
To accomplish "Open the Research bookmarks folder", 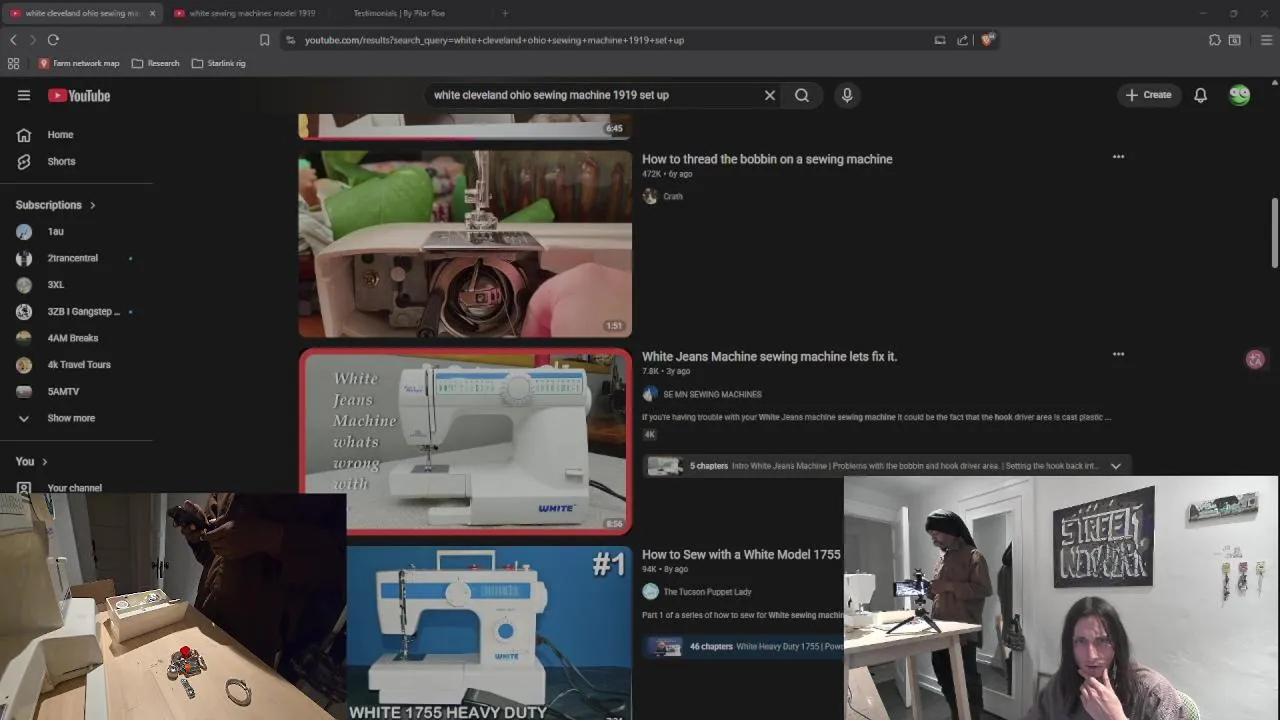I will point(156,63).
